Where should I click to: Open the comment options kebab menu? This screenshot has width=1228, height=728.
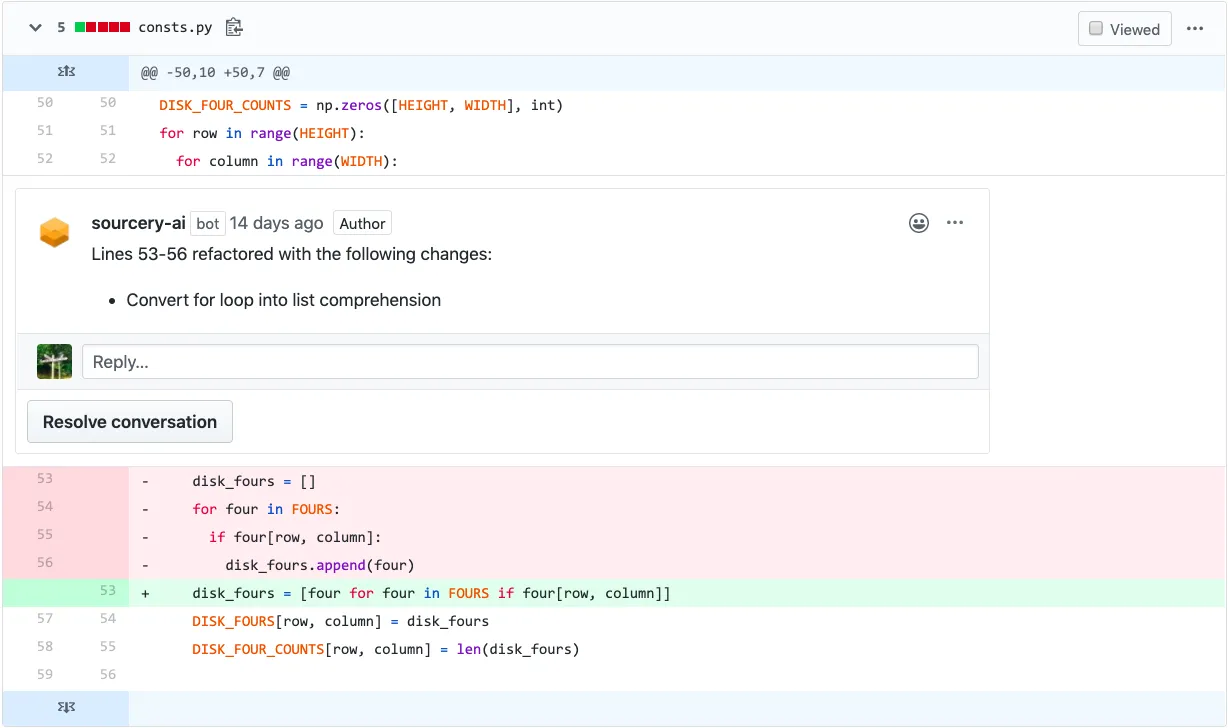tap(954, 223)
